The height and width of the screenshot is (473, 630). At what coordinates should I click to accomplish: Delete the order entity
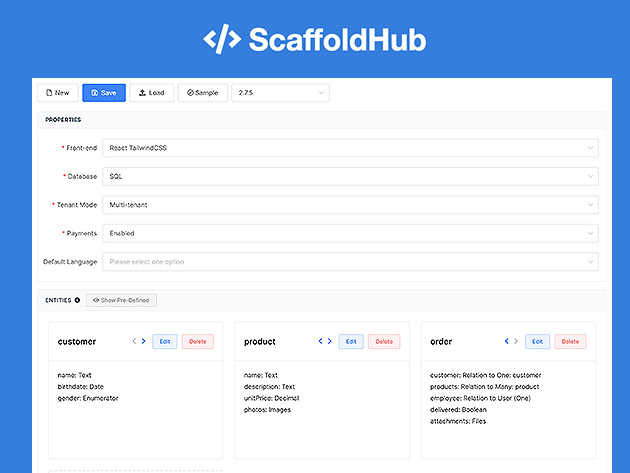pos(571,342)
